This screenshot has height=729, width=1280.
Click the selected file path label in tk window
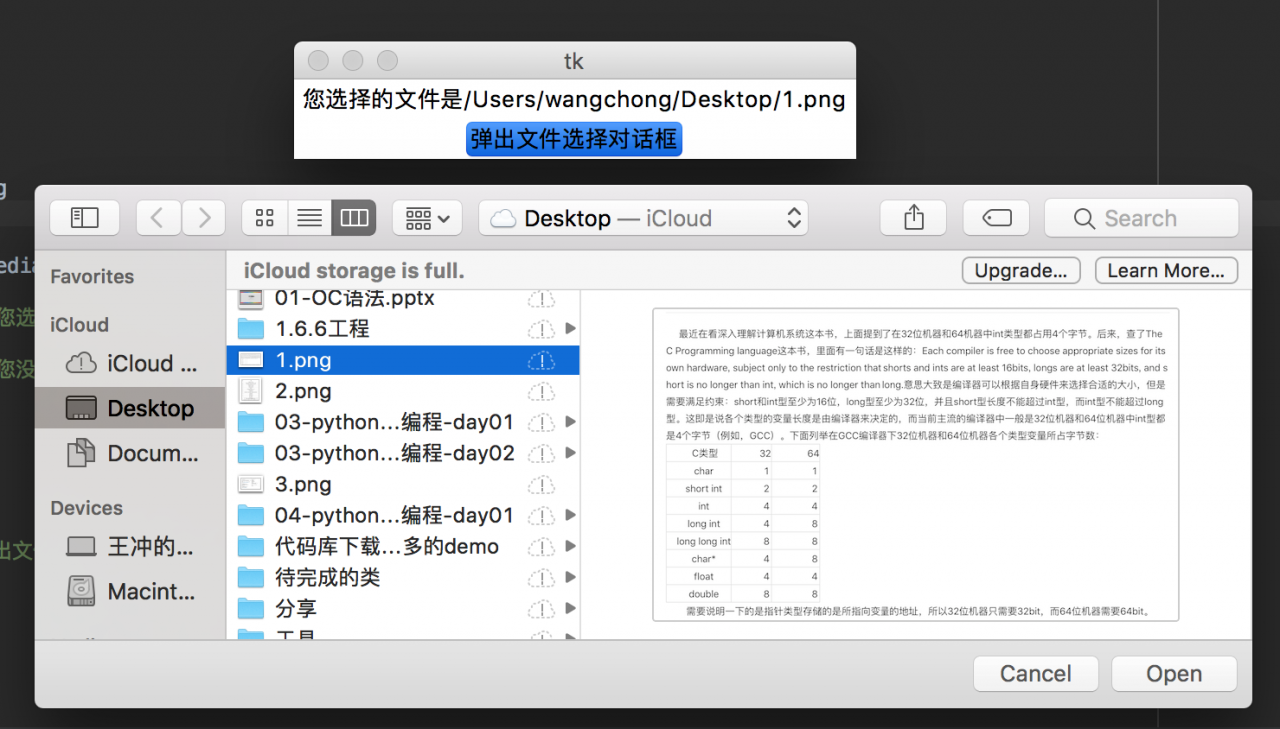tap(574, 100)
